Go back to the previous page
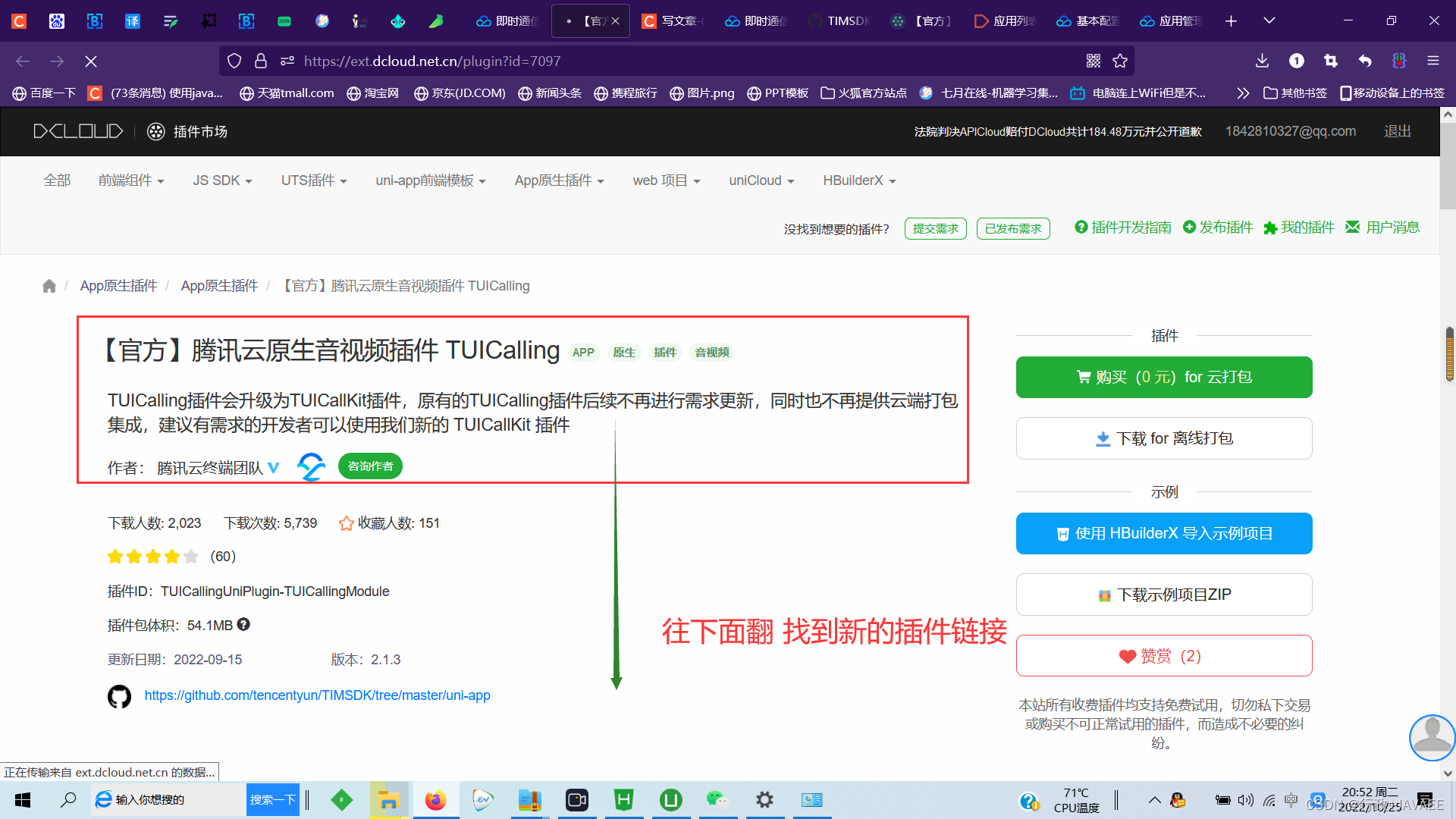The width and height of the screenshot is (1456, 819). [x=23, y=61]
